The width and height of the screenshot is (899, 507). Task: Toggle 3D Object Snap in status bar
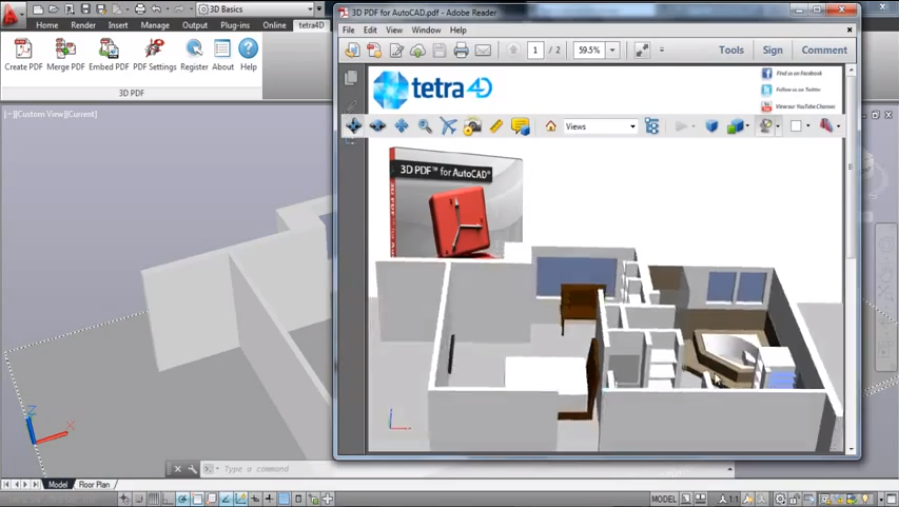(212, 499)
